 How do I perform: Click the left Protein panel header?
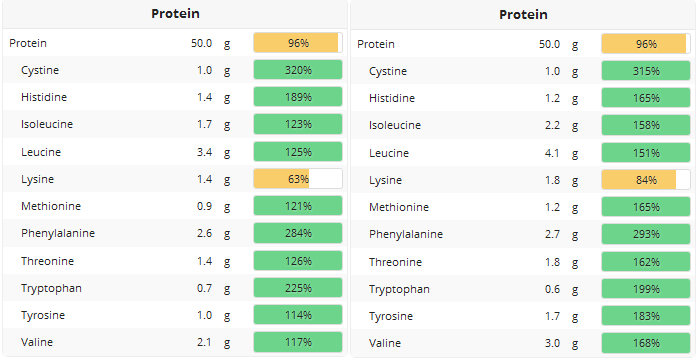click(175, 14)
